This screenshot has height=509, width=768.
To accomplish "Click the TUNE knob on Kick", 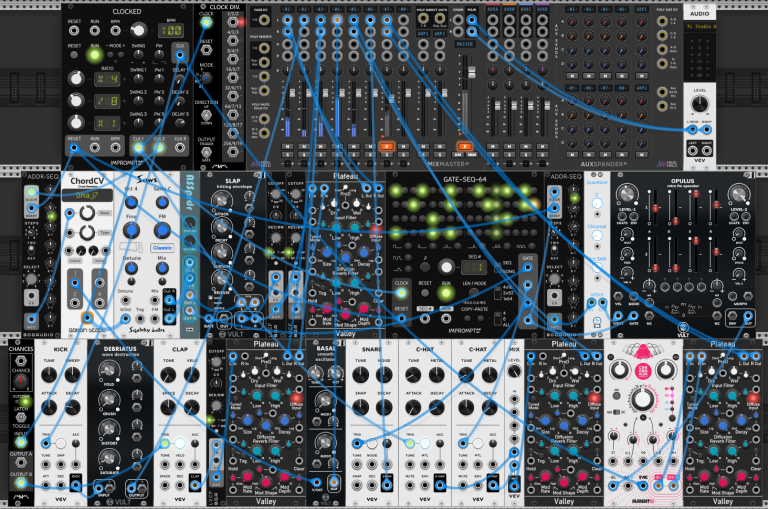I will click(x=49, y=375).
